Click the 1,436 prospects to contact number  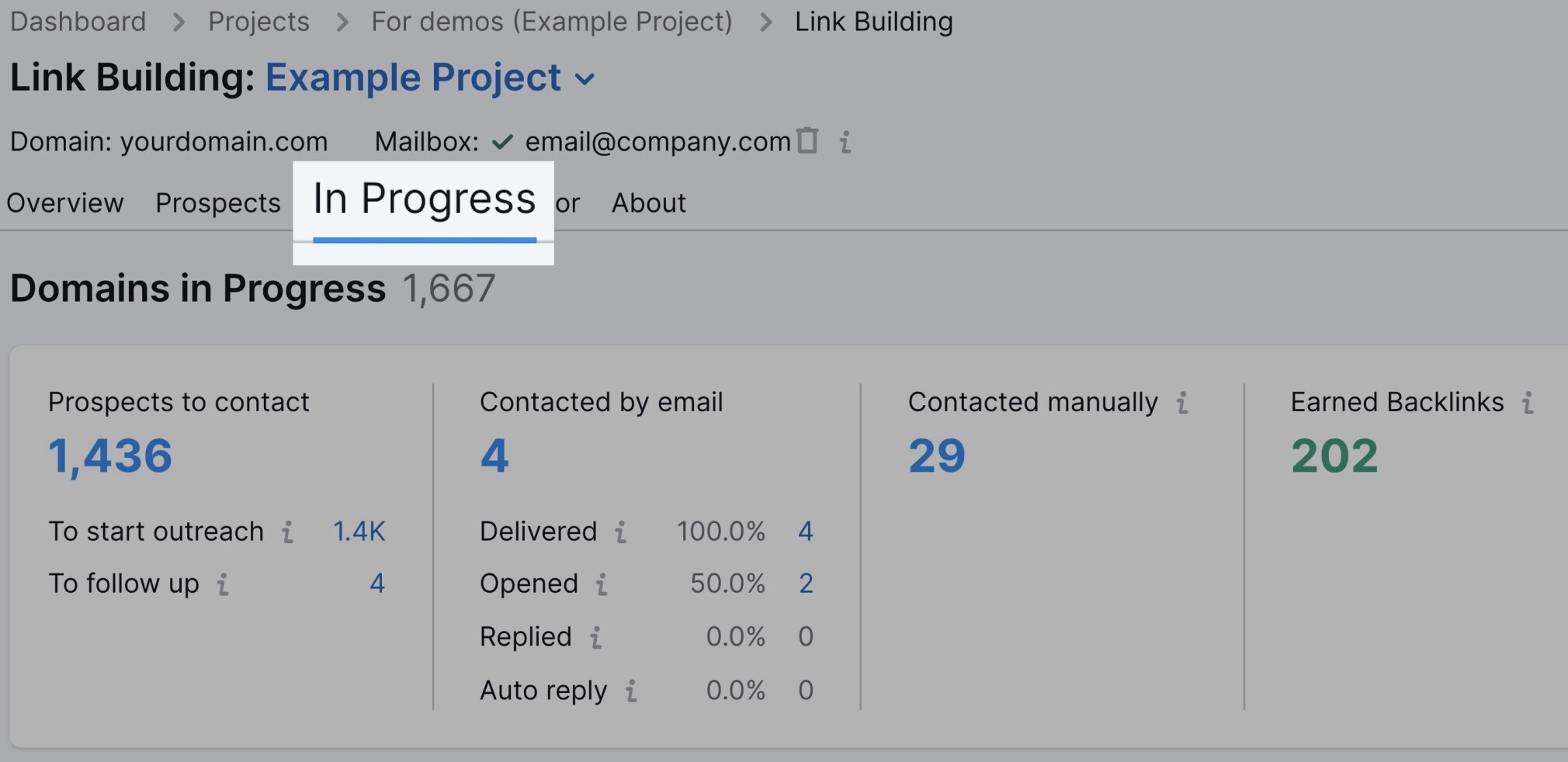[110, 455]
